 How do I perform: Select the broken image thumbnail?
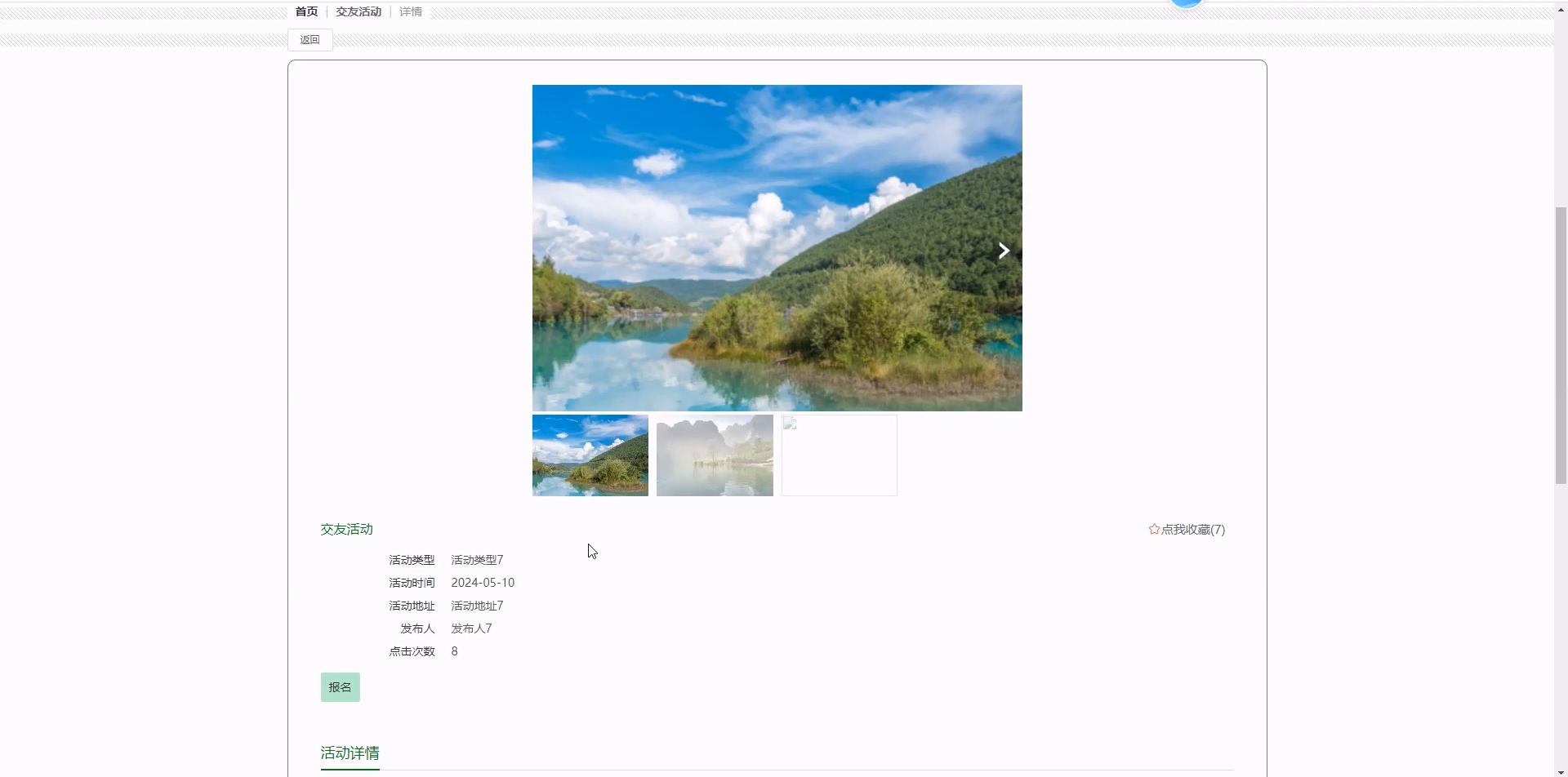(840, 455)
